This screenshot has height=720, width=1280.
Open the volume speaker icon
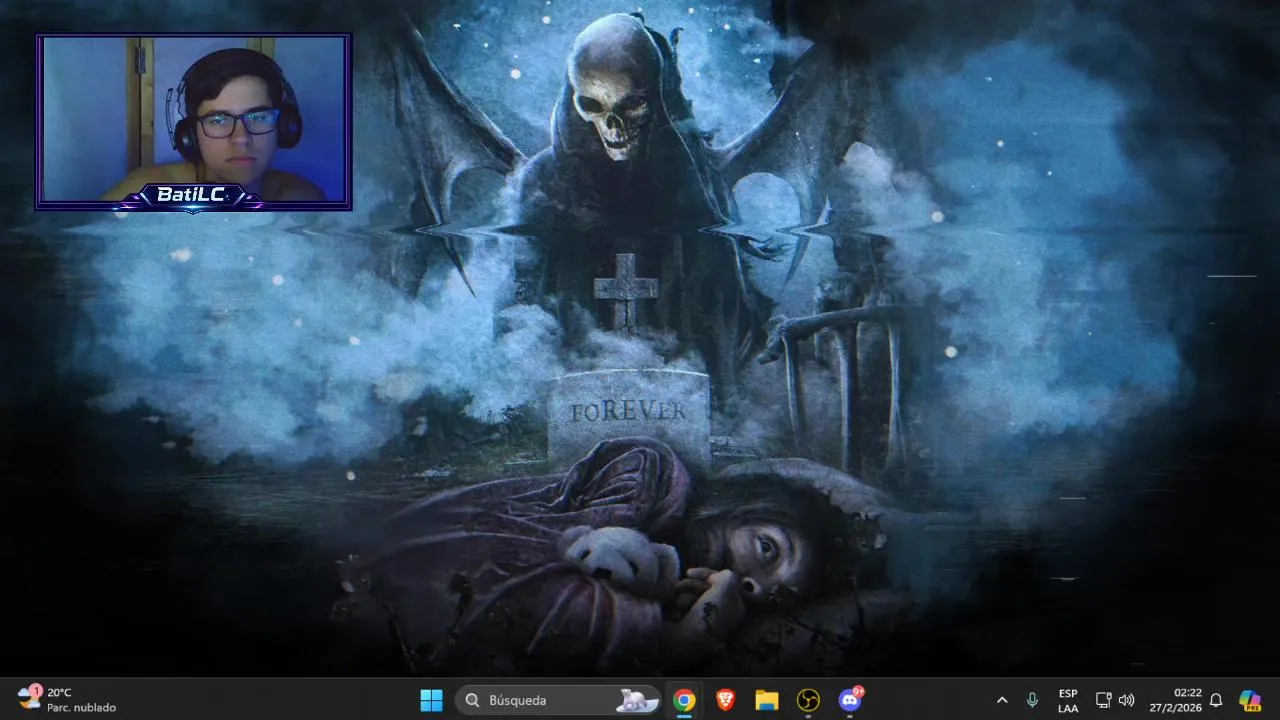pyautogui.click(x=1127, y=700)
